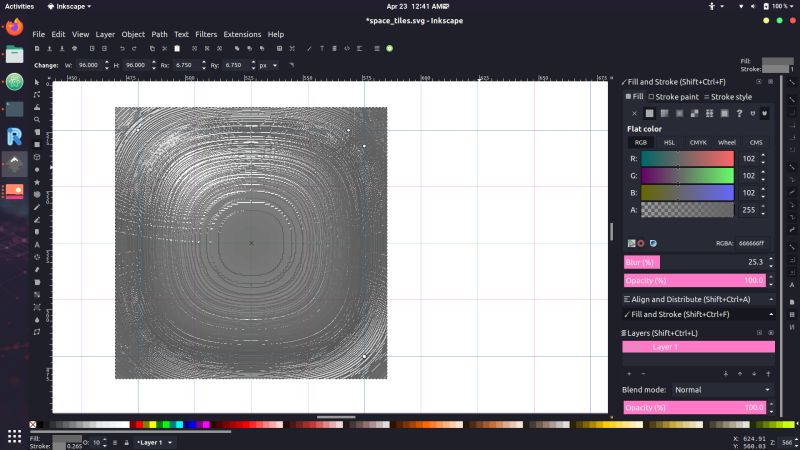The image size is (800, 450).
Task: Increase the R channel value spinner
Action: click(763, 156)
